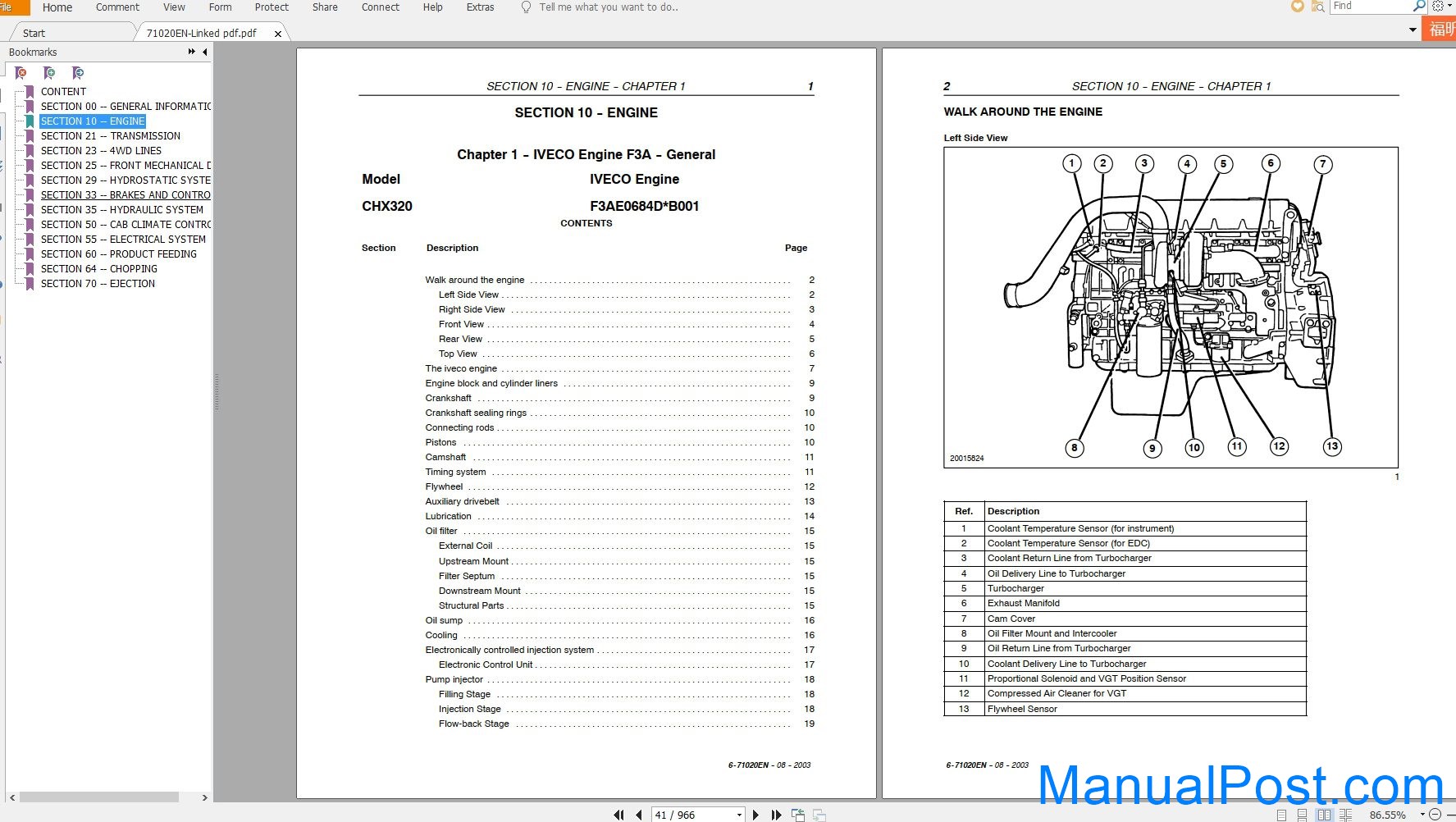Image resolution: width=1456 pixels, height=822 pixels.
Task: Open the Extras ribbon tab
Action: click(x=480, y=7)
